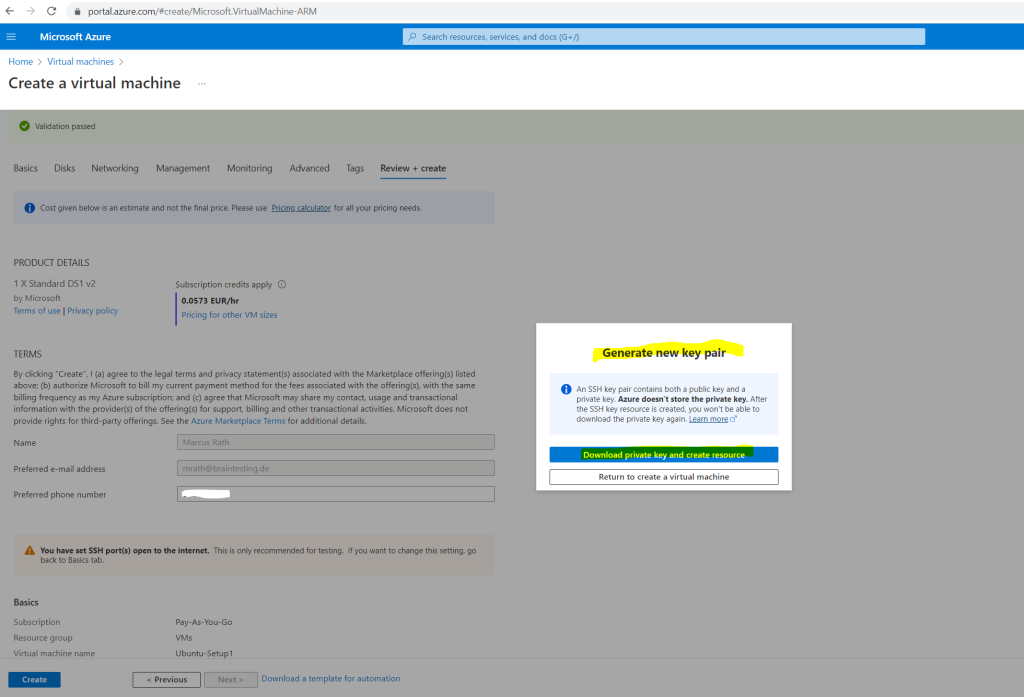Screen dimensions: 1024x697
Task: Click the info icon in the cost estimate banner
Action: [29, 208]
